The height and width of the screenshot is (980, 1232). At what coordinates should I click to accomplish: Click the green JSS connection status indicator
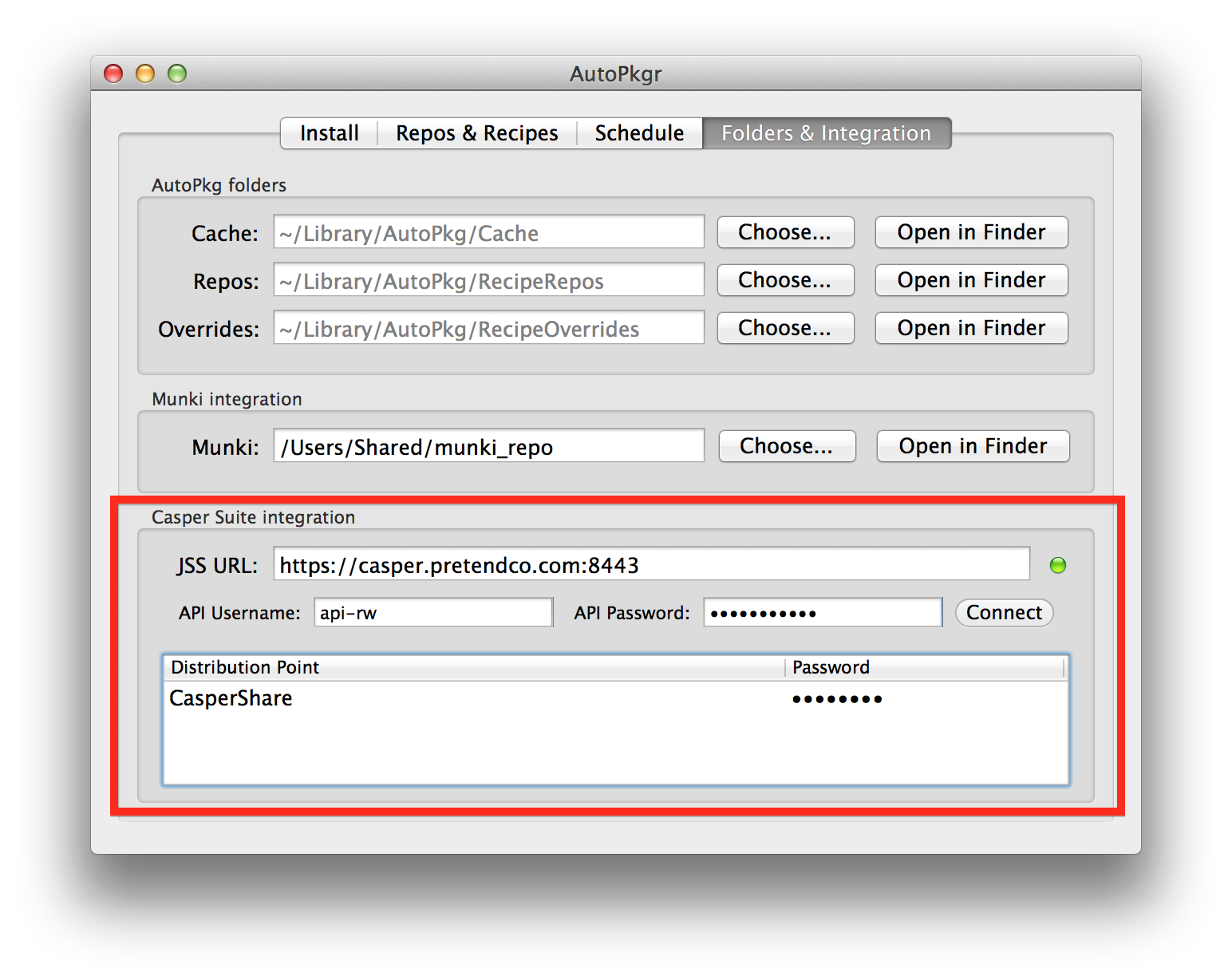[x=1058, y=566]
